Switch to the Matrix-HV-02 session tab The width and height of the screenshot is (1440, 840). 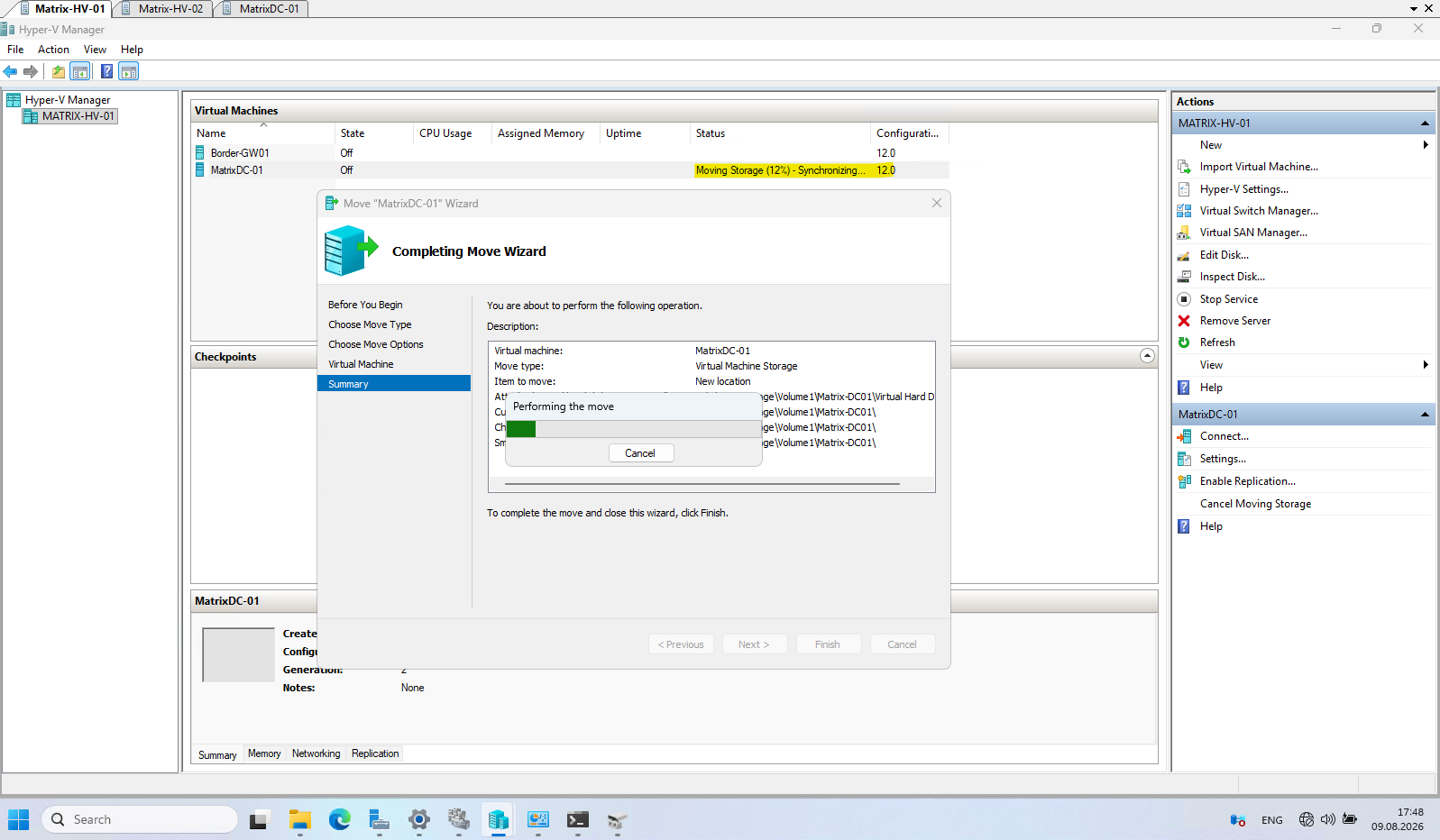click(163, 8)
